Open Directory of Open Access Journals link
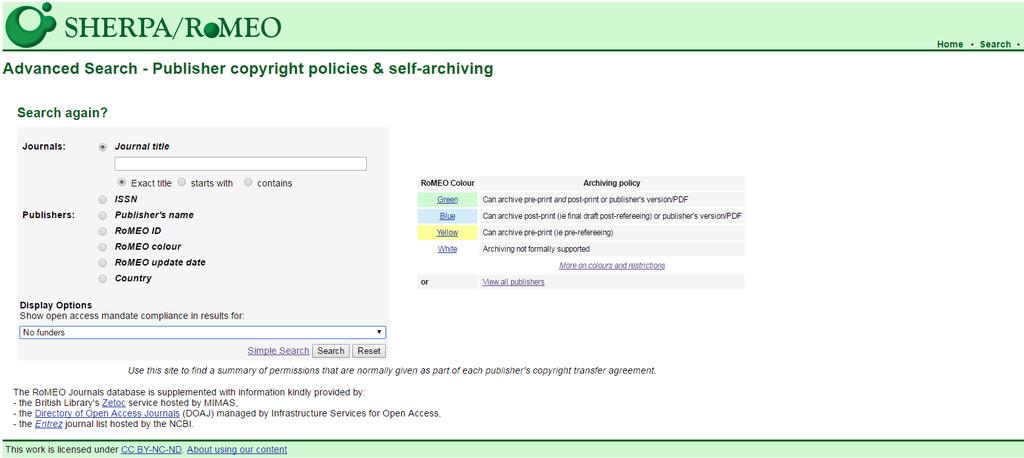Viewport: 1024px width, 458px height. (107, 414)
